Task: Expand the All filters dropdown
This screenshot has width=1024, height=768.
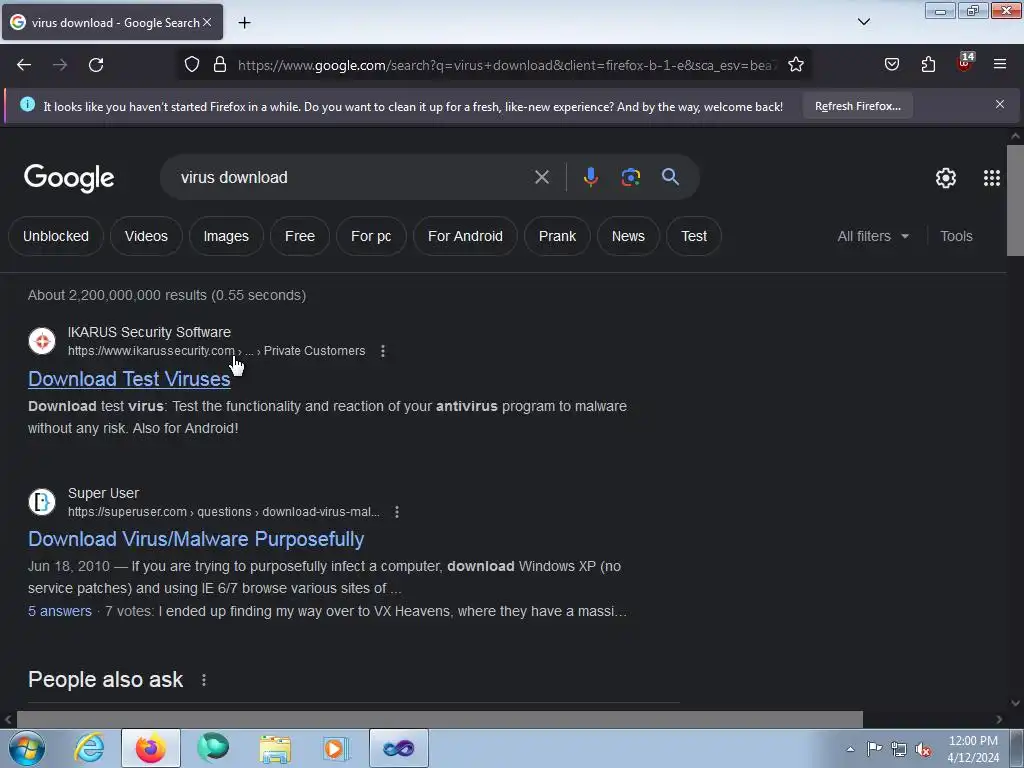Action: click(x=873, y=236)
